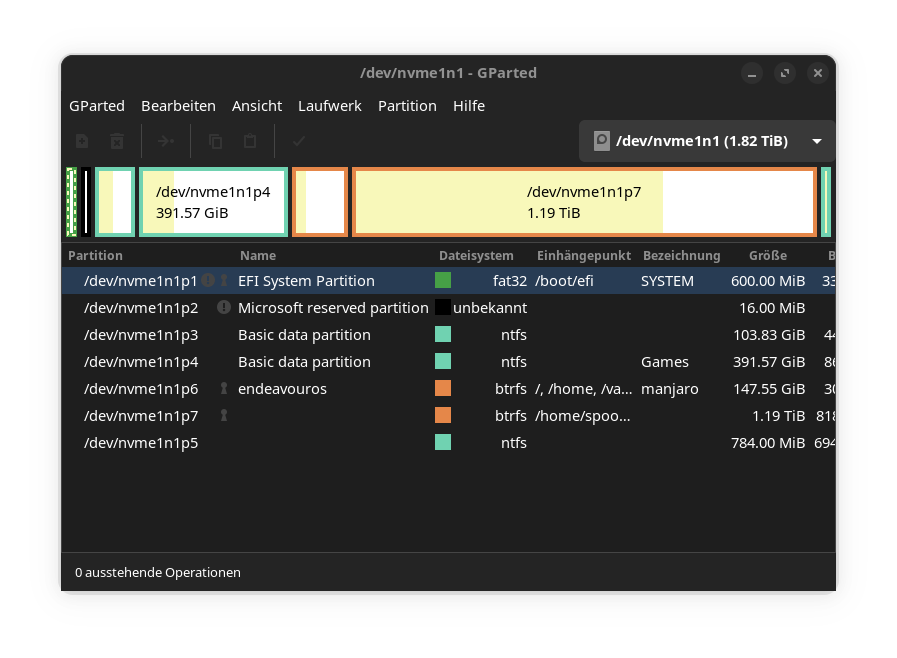Open the Bearbeiten menu
Screen dimensions: 897x658
178,106
